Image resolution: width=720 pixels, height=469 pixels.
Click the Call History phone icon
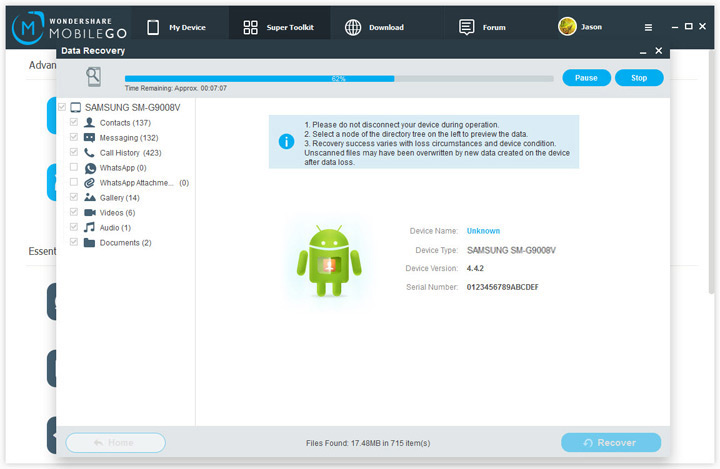(90, 153)
